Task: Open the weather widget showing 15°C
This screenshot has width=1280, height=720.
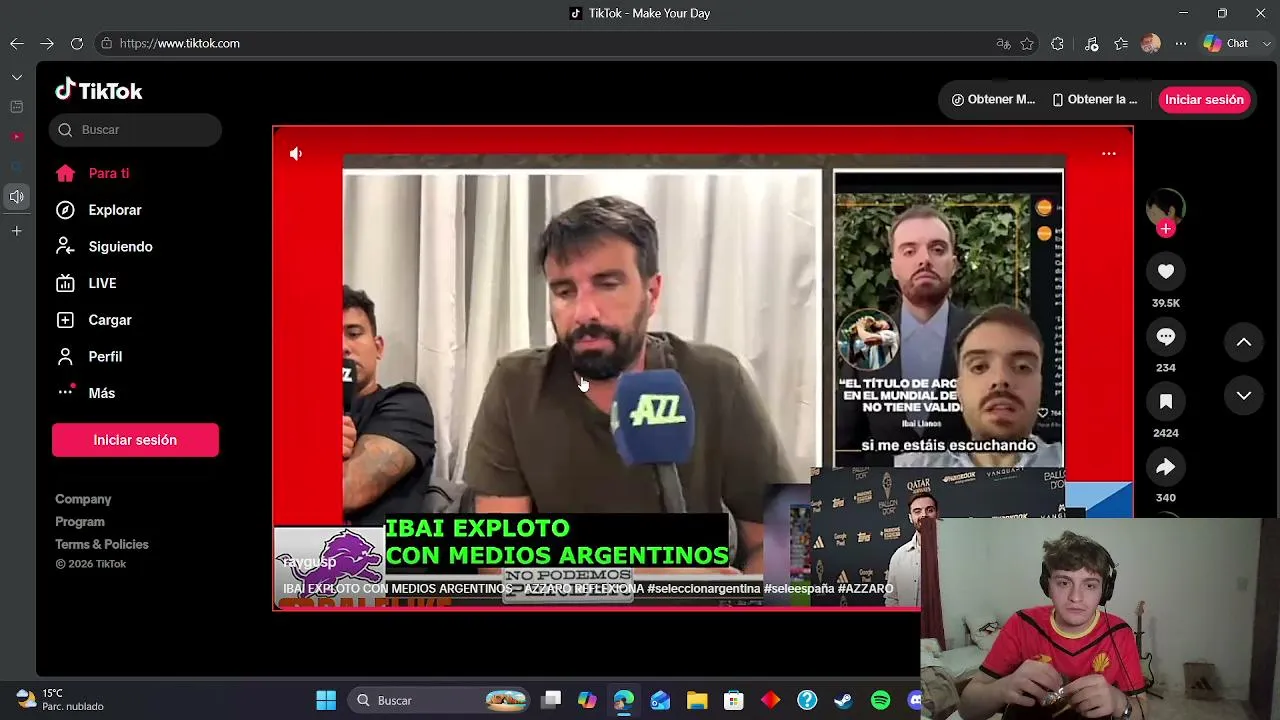Action: click(x=60, y=700)
